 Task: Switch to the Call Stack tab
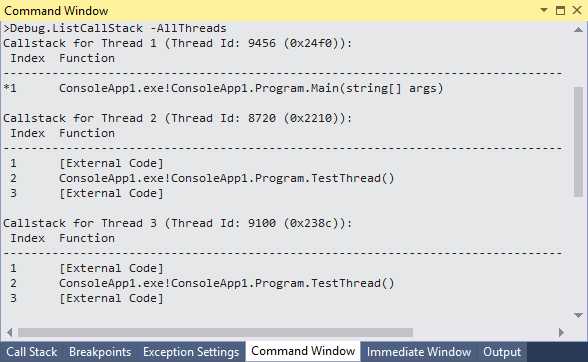(32, 352)
